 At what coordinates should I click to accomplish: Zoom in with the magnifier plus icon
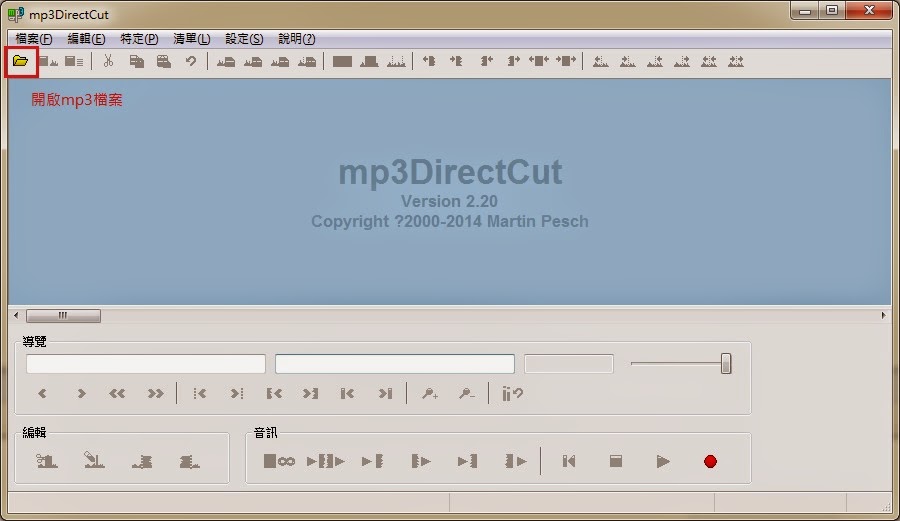click(x=430, y=394)
